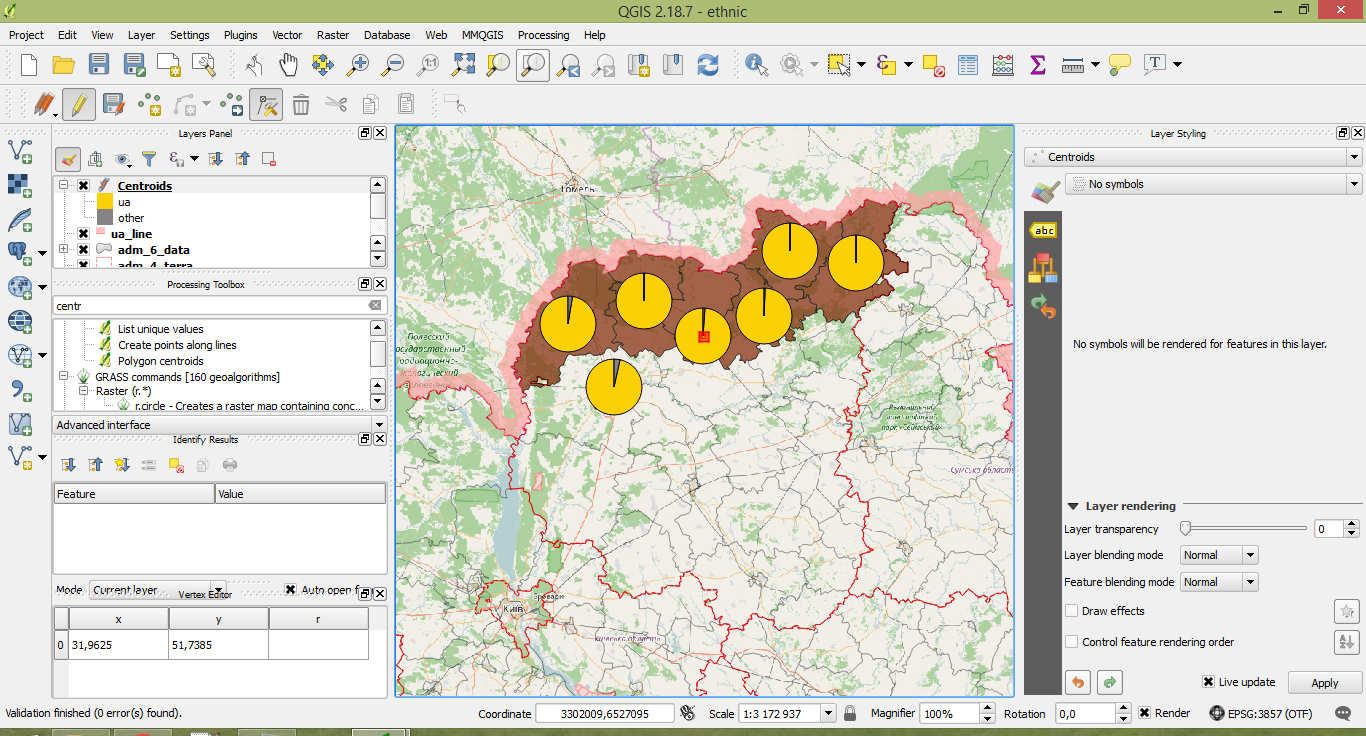
Task: Open the Scale dropdown
Action: coord(828,714)
